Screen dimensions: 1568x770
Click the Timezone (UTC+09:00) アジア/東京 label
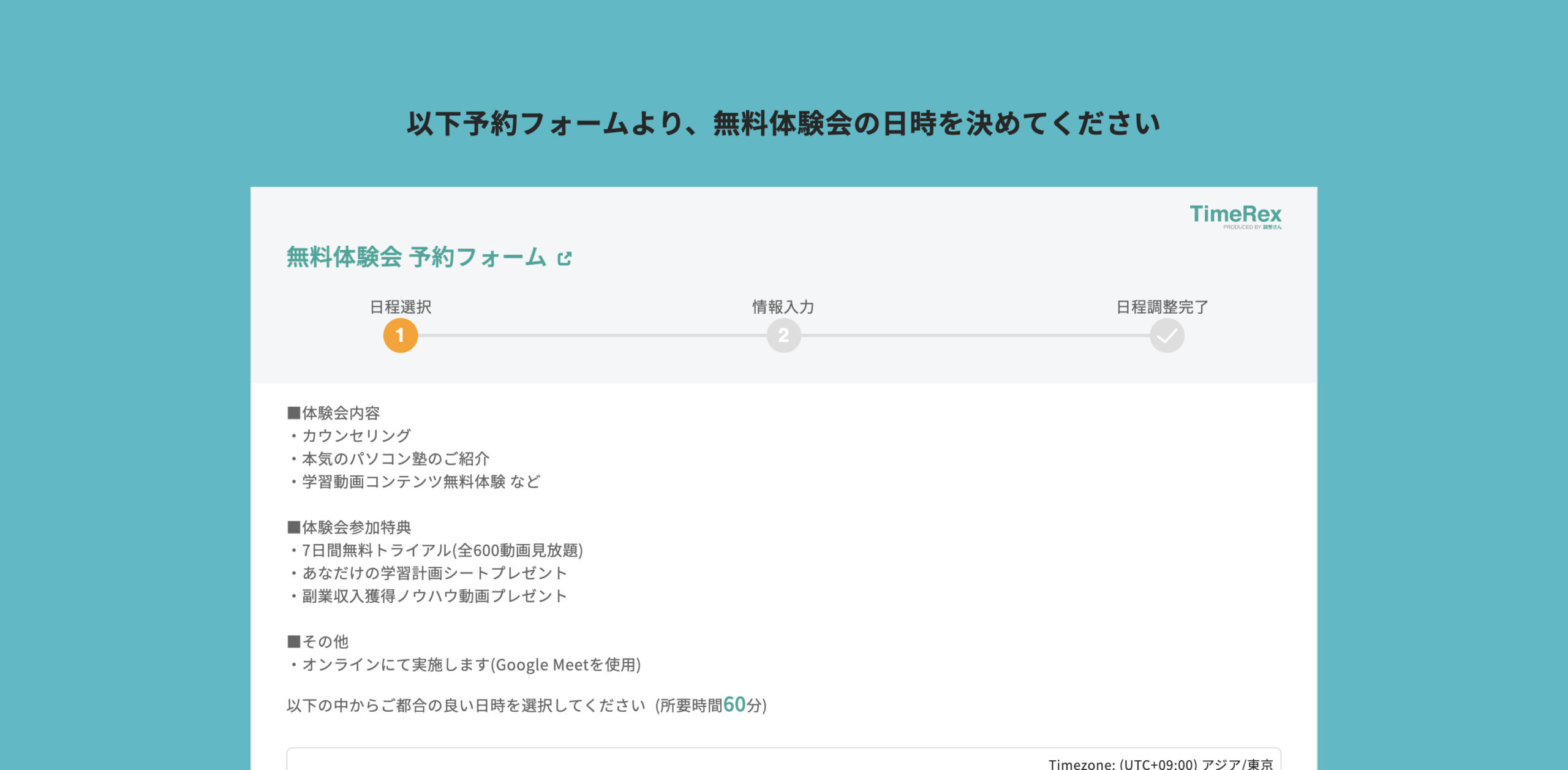coord(1161,764)
